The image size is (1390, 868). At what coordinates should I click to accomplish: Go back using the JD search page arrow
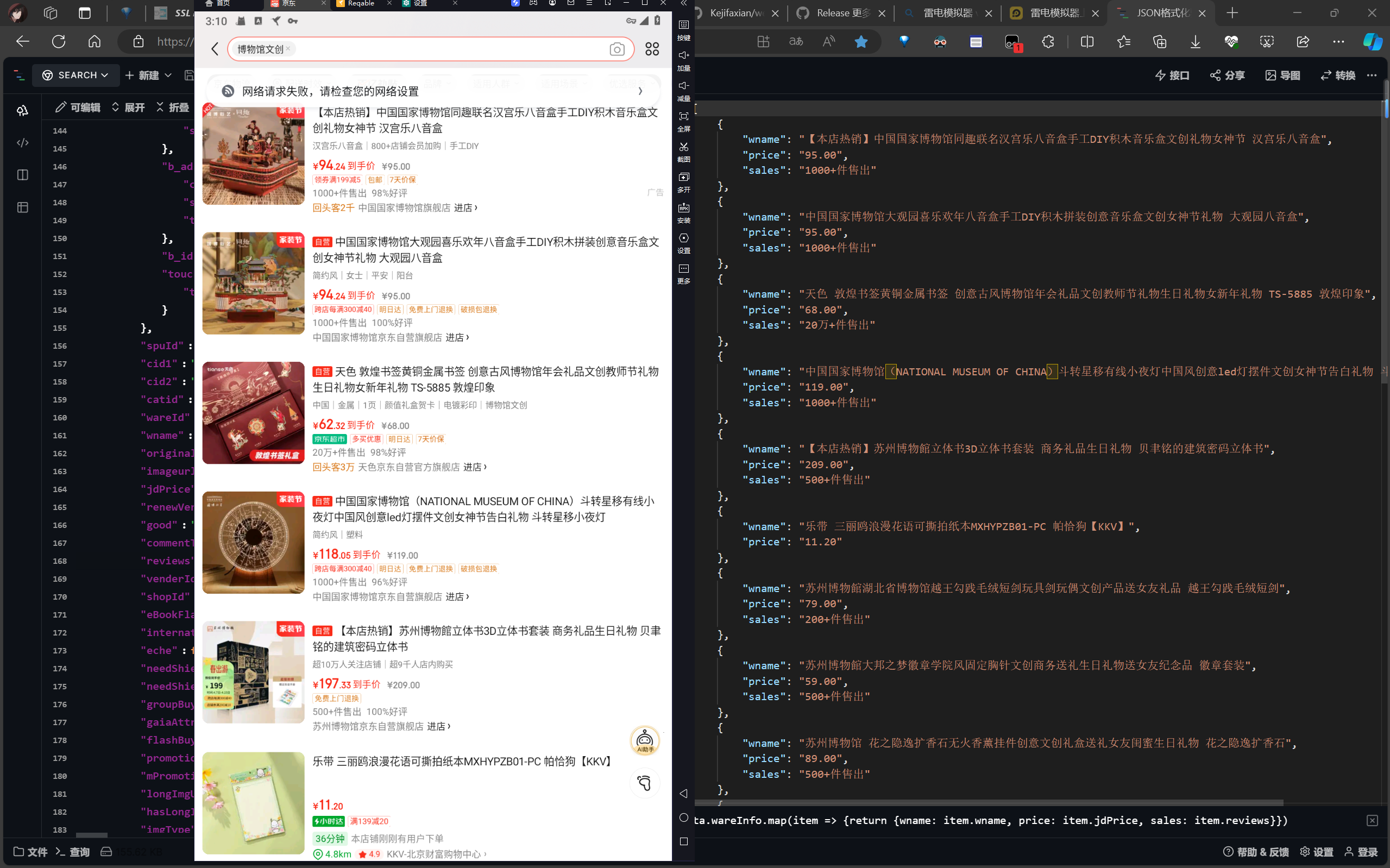[x=215, y=49]
